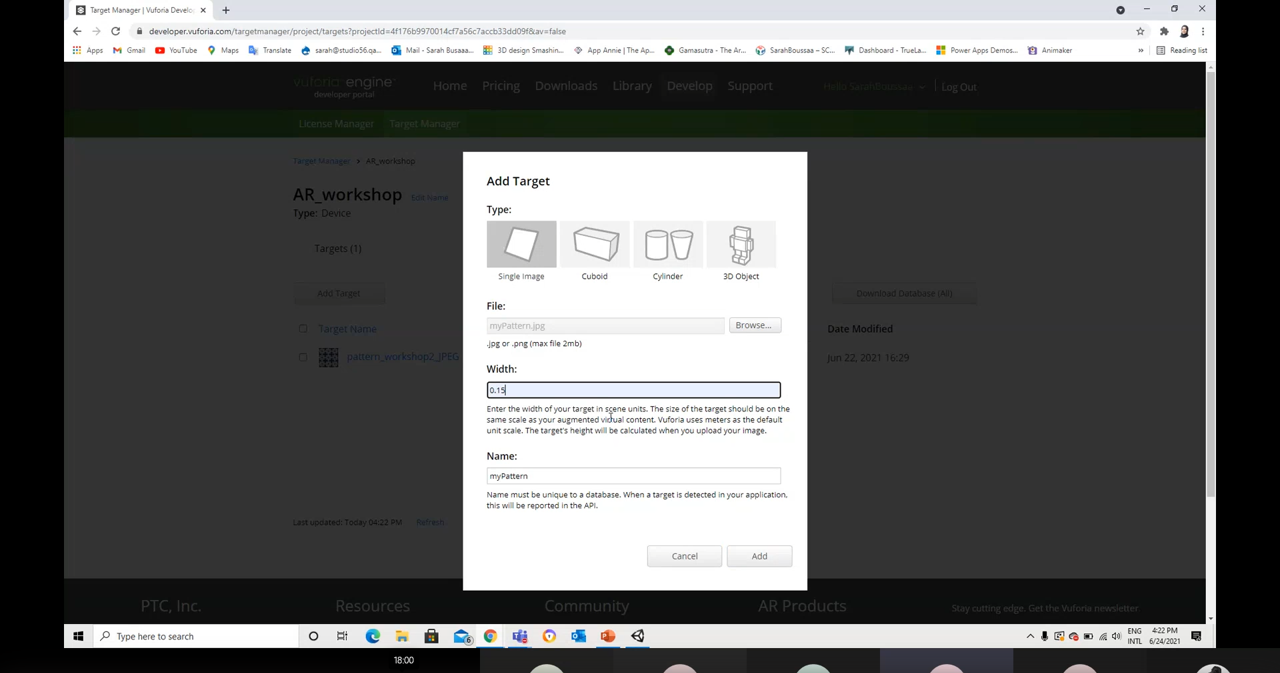This screenshot has width=1280, height=673.
Task: Click the Browse button for file
Action: (754, 325)
